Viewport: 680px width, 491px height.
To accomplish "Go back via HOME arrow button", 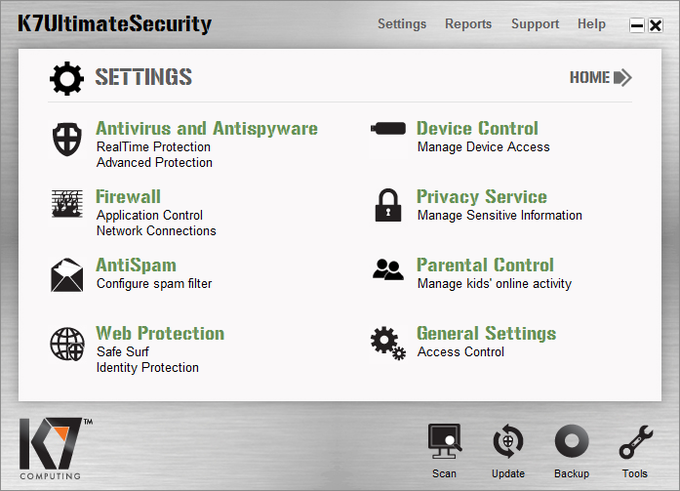I will point(600,77).
